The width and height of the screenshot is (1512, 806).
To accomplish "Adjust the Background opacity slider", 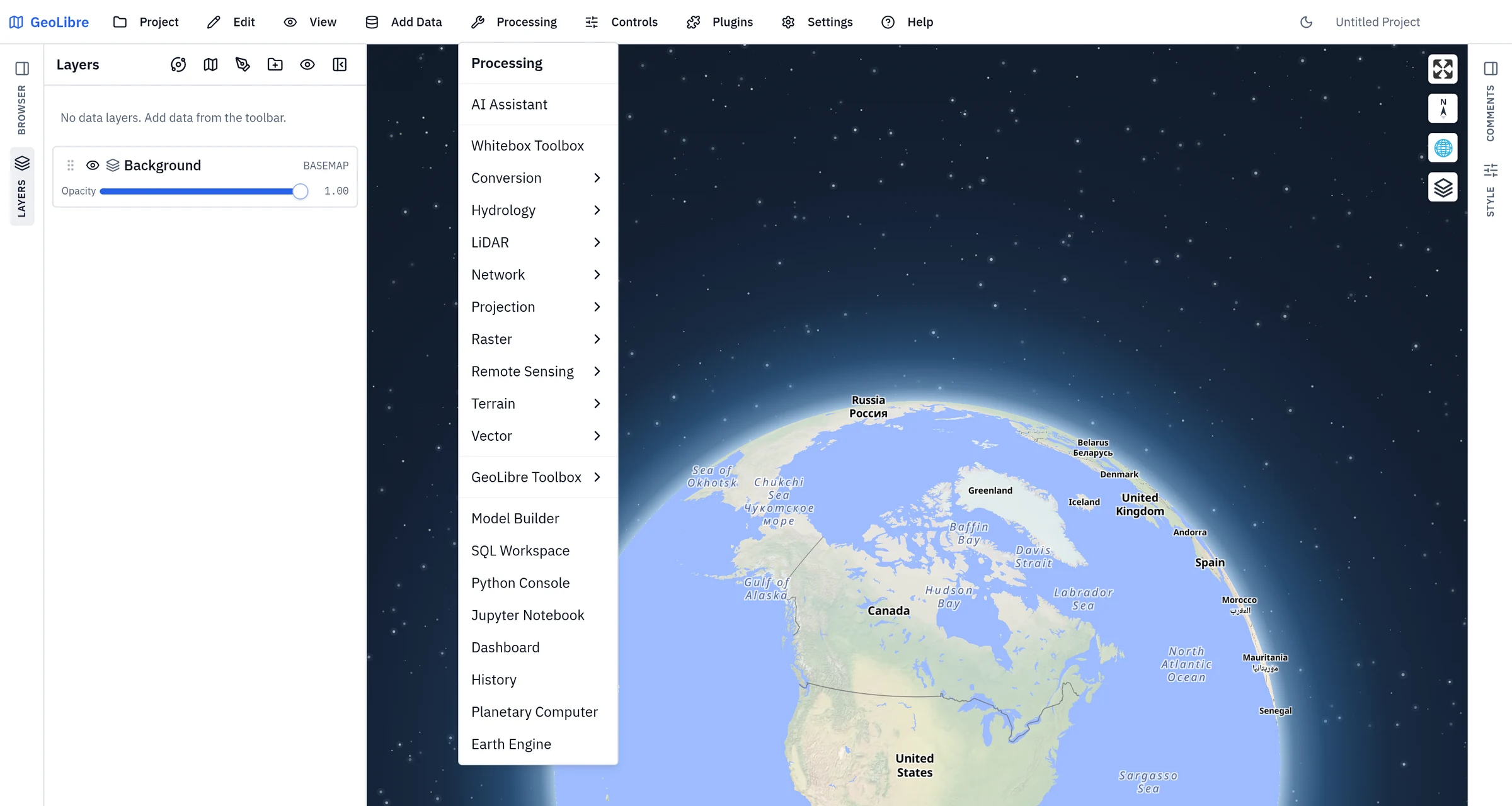I will (x=203, y=191).
